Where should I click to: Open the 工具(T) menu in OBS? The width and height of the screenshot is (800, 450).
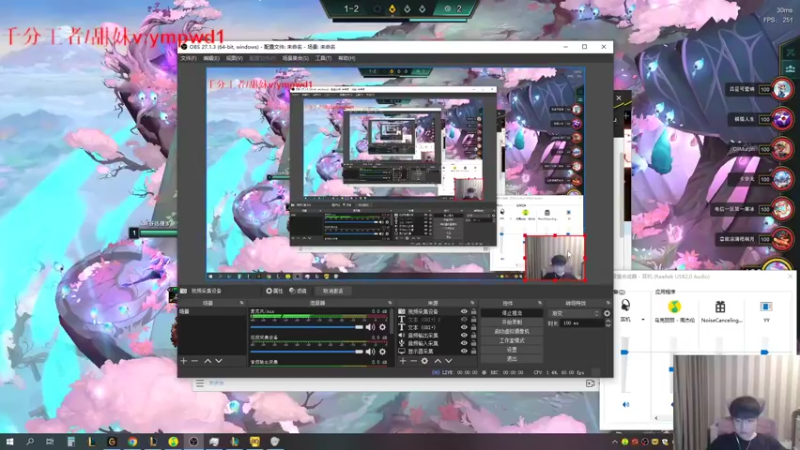(323, 58)
